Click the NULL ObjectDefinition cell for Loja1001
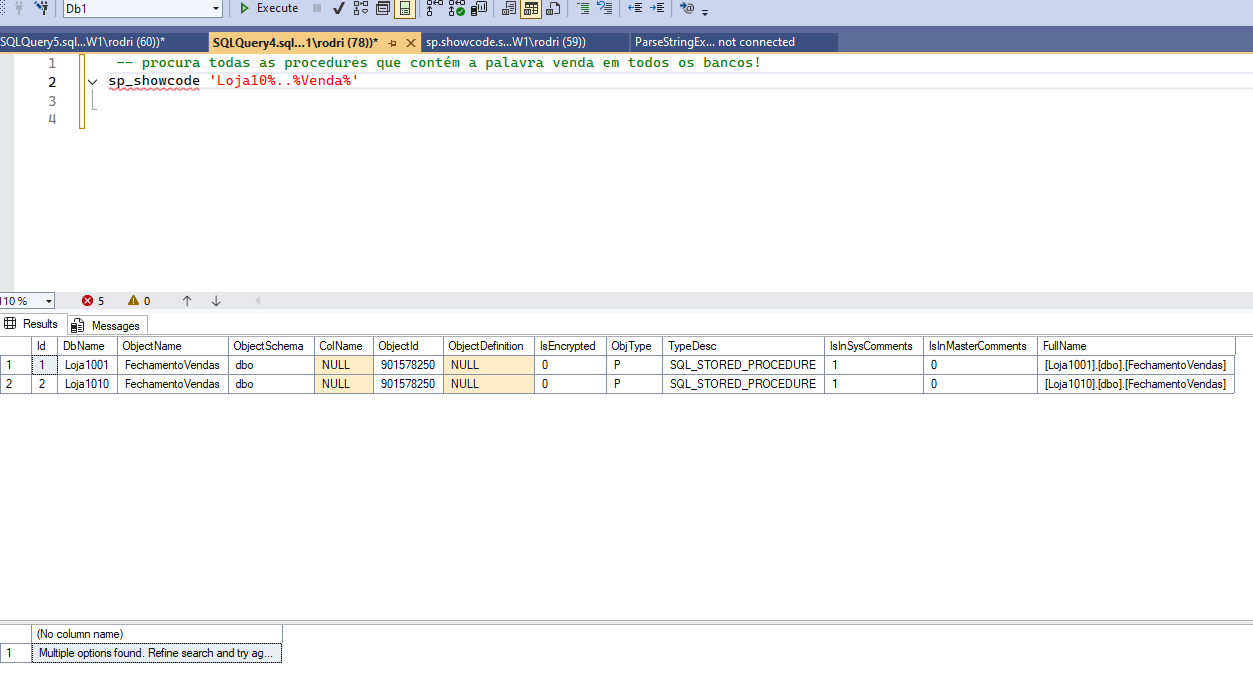 tap(489, 365)
